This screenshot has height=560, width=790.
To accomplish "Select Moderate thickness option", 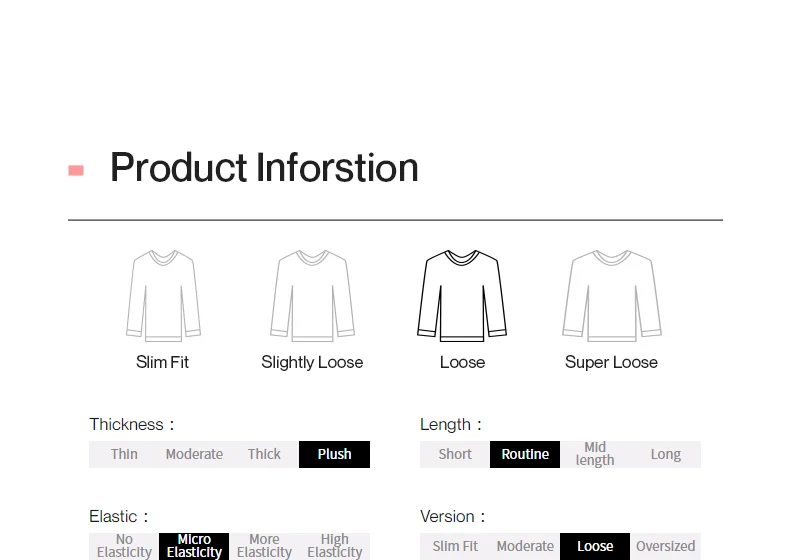I will (194, 454).
